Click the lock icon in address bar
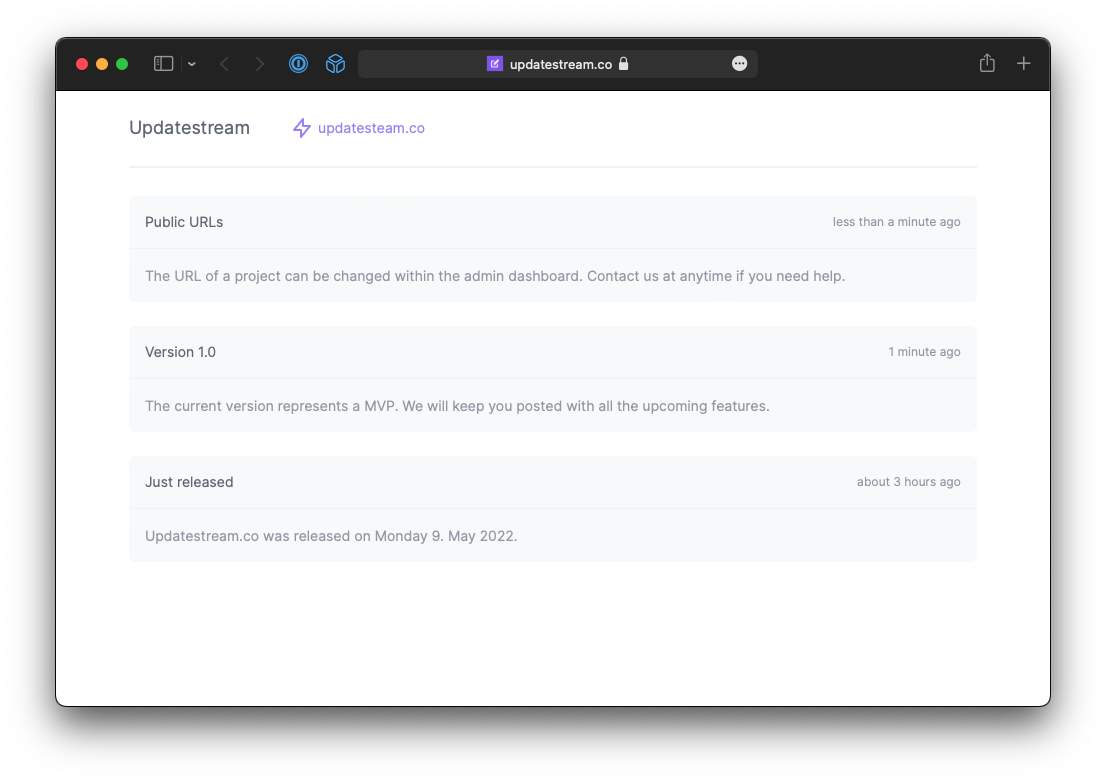The height and width of the screenshot is (780, 1106). pyautogui.click(x=624, y=64)
